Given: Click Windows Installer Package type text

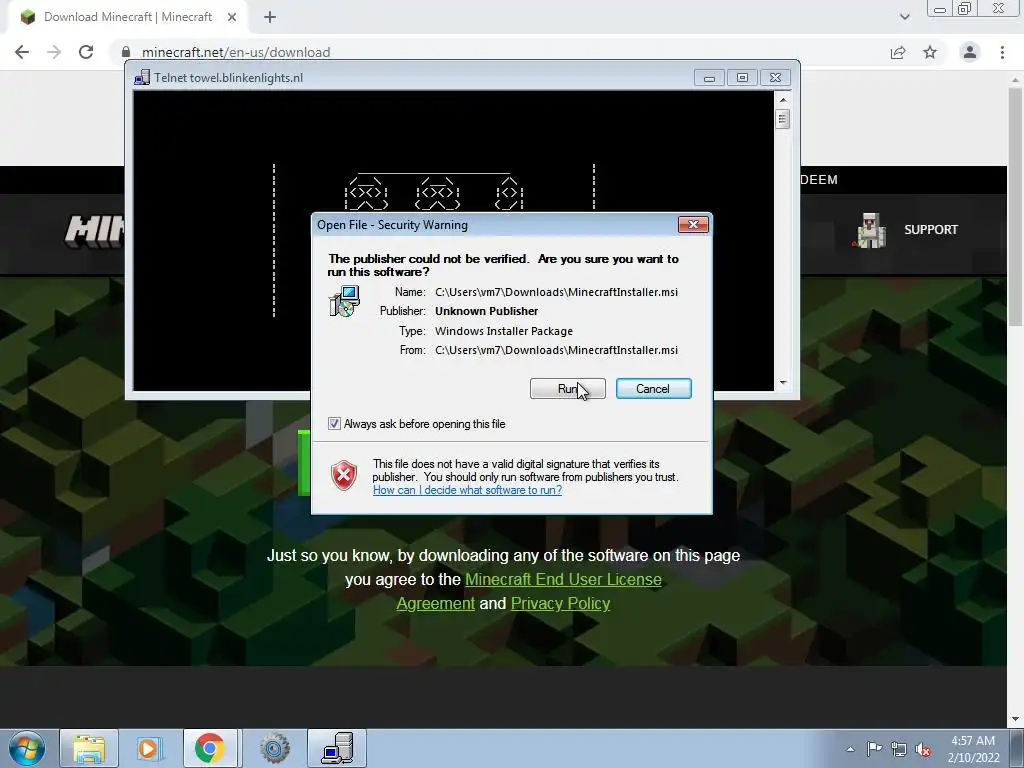Looking at the screenshot, I should point(504,331).
